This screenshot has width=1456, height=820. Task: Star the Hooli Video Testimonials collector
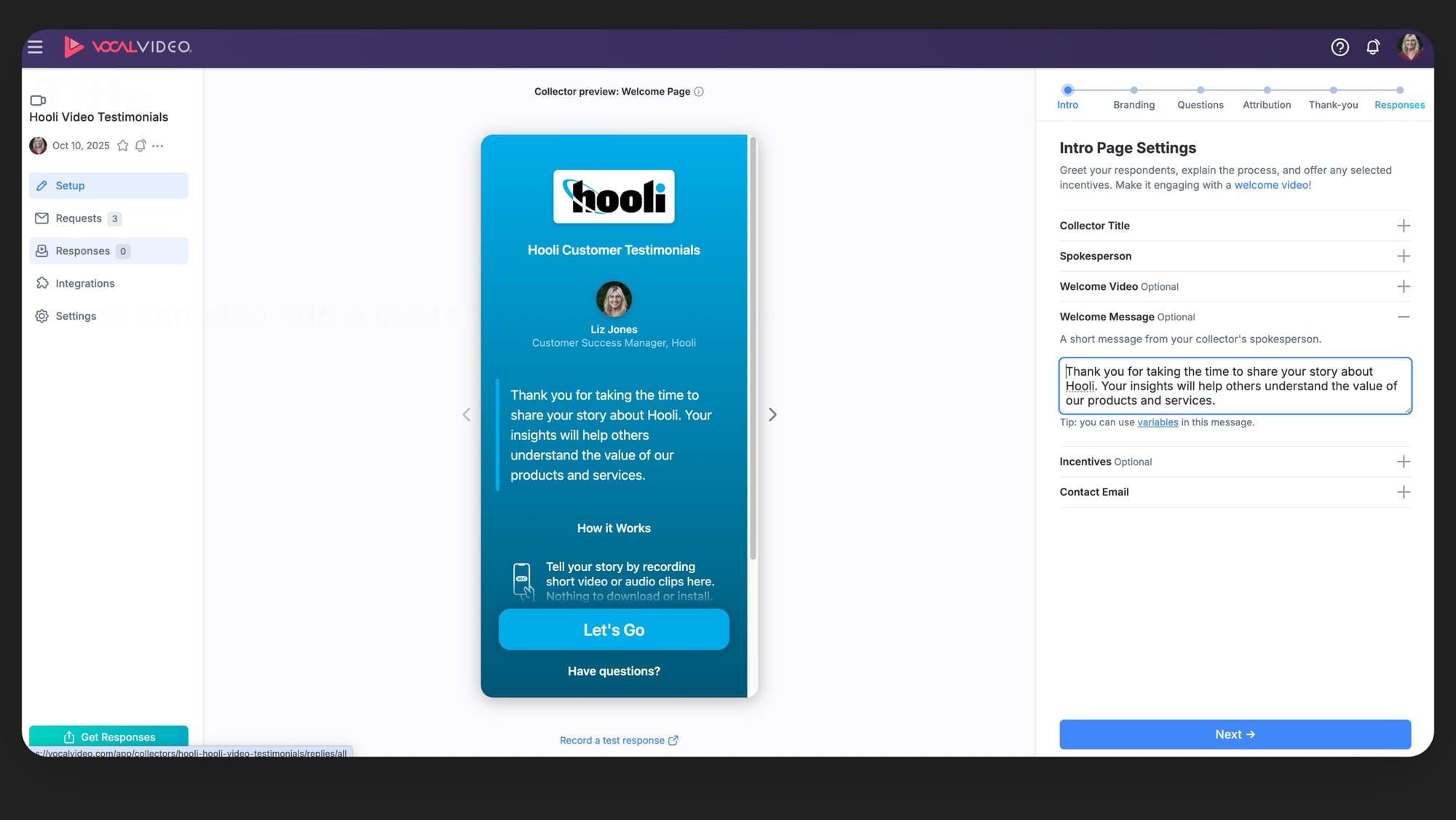tap(123, 146)
